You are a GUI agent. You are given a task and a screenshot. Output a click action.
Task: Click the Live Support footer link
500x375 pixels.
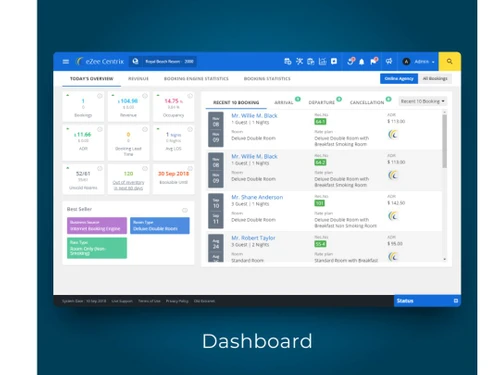tap(122, 301)
